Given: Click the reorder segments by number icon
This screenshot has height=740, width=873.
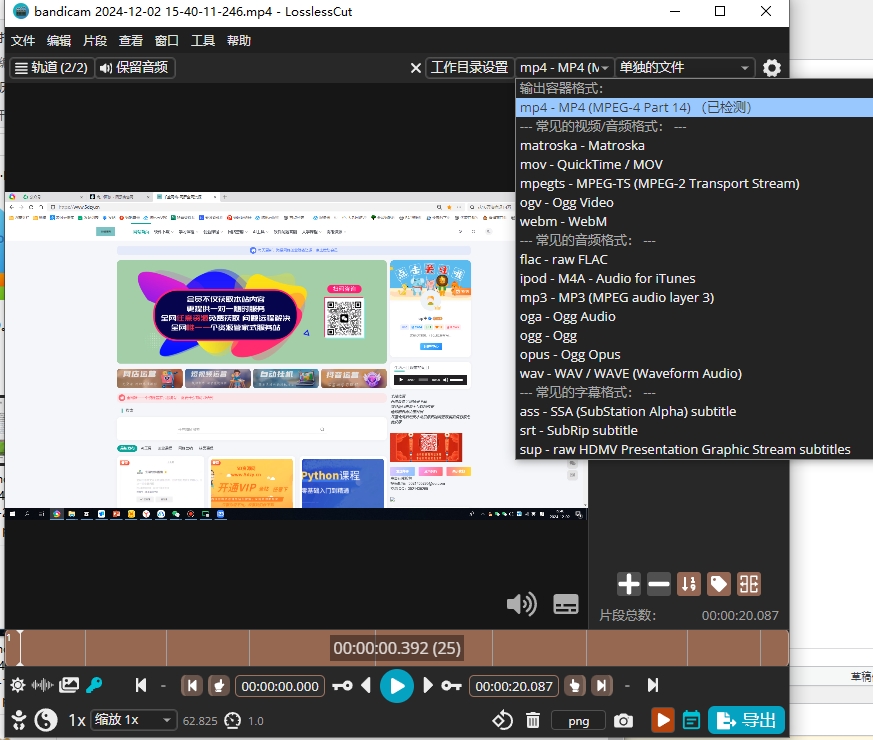Looking at the screenshot, I should point(689,584).
